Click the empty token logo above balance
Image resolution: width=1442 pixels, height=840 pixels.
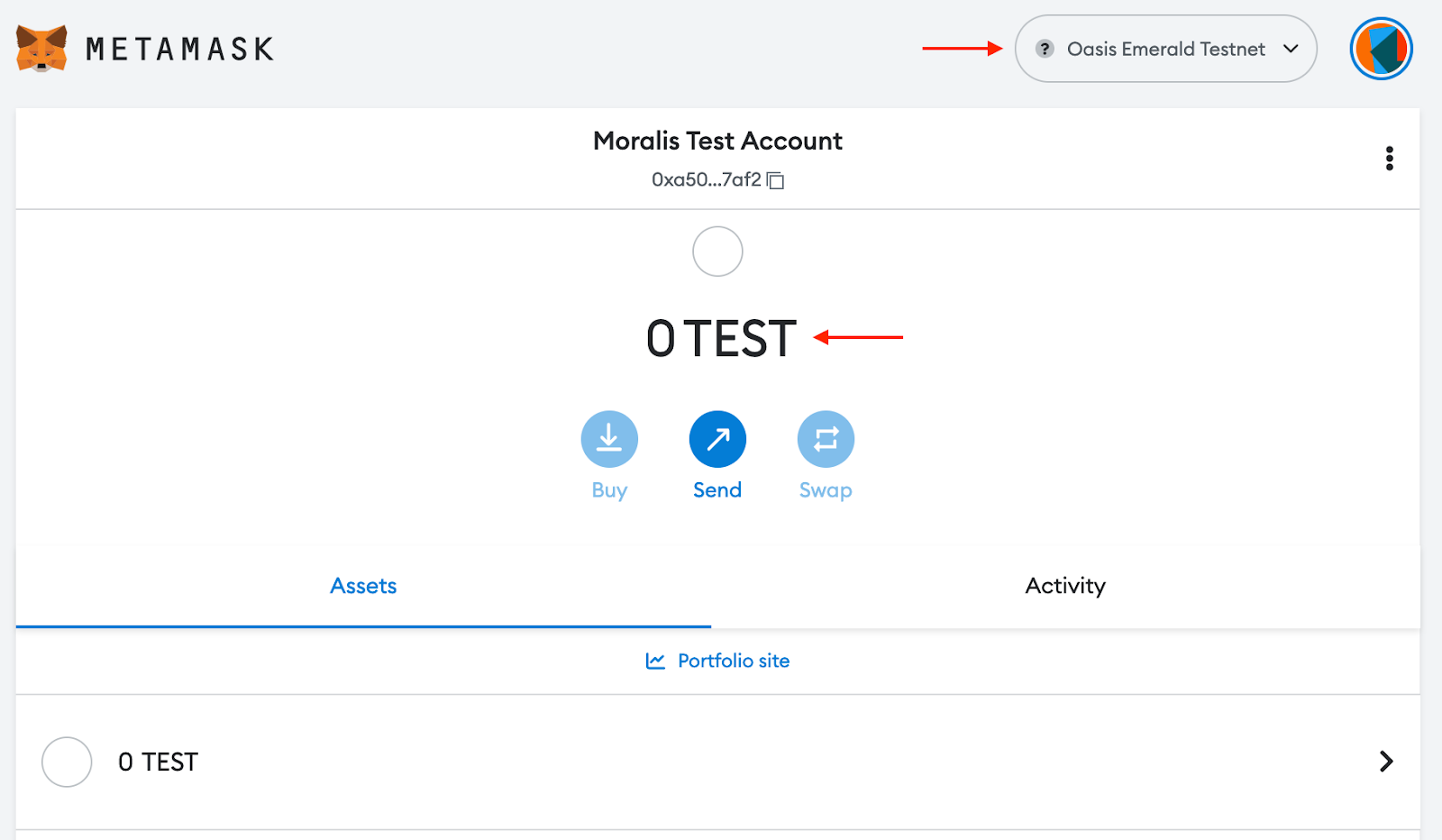pyautogui.click(x=717, y=251)
